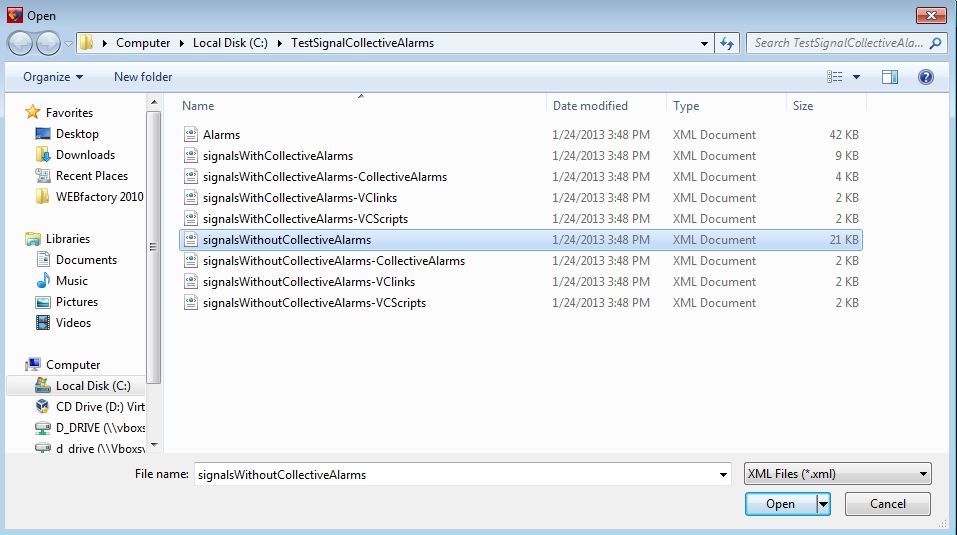Open the Organize menu
Image resolution: width=957 pixels, height=535 pixels.
click(x=52, y=77)
